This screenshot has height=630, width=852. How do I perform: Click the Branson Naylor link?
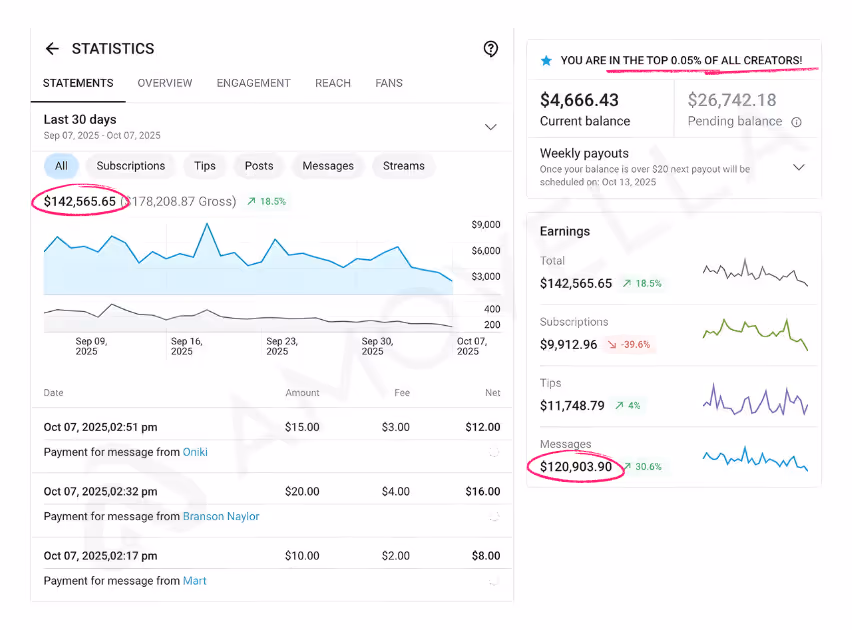tap(220, 517)
